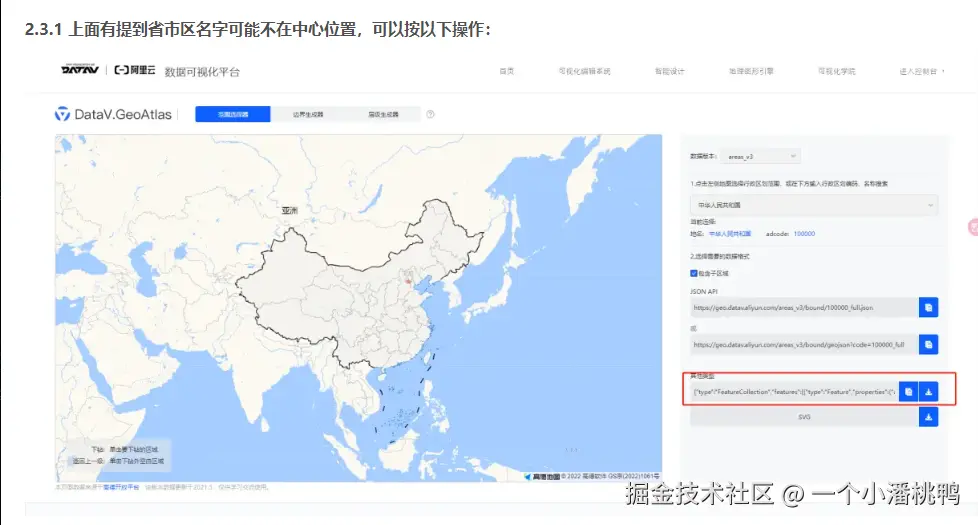Open 可视化编辑系统 in top navigation
The image size is (978, 525).
click(x=584, y=72)
